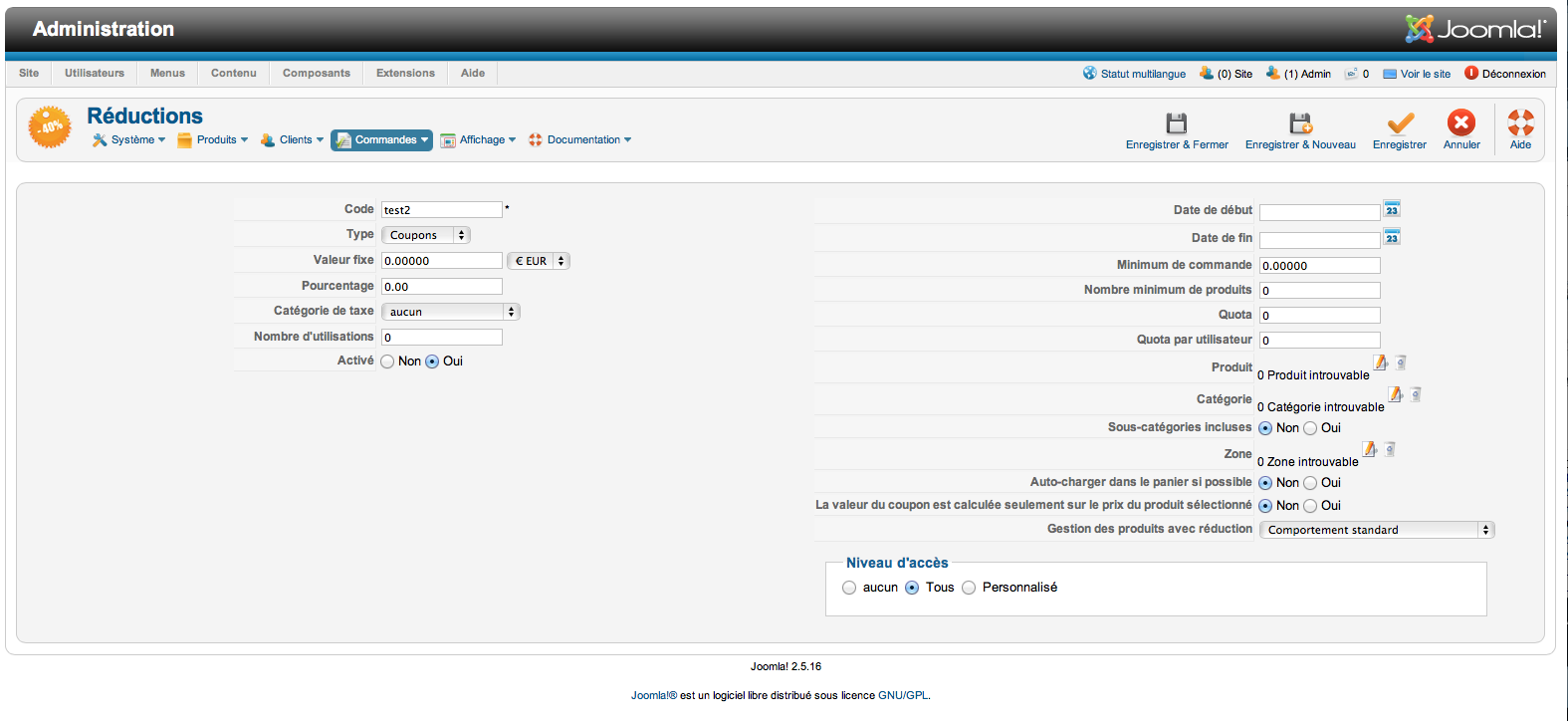Open the Type Coupons dropdown
1568x721 pixels.
pyautogui.click(x=426, y=235)
